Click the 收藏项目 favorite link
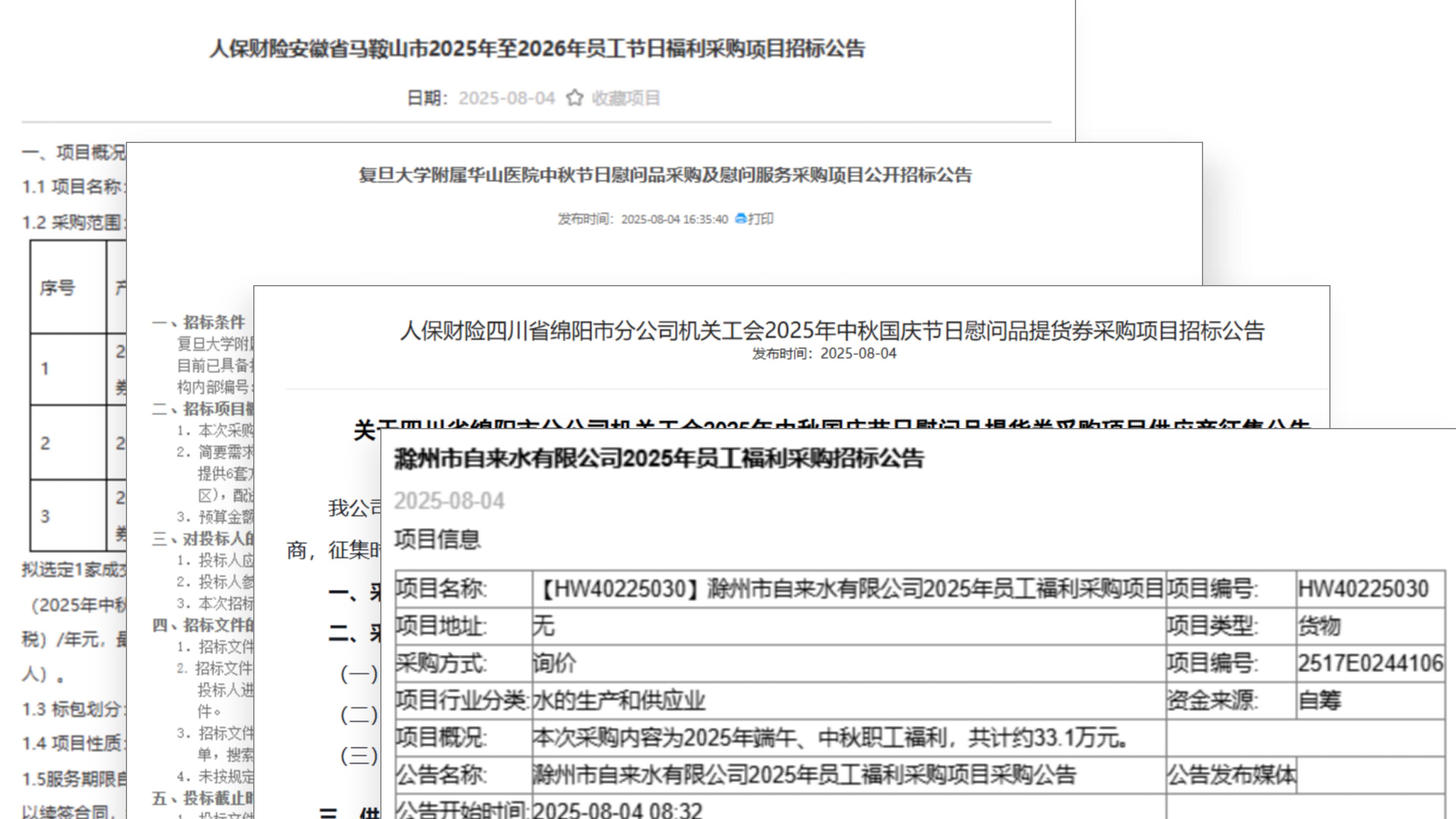 click(x=626, y=98)
